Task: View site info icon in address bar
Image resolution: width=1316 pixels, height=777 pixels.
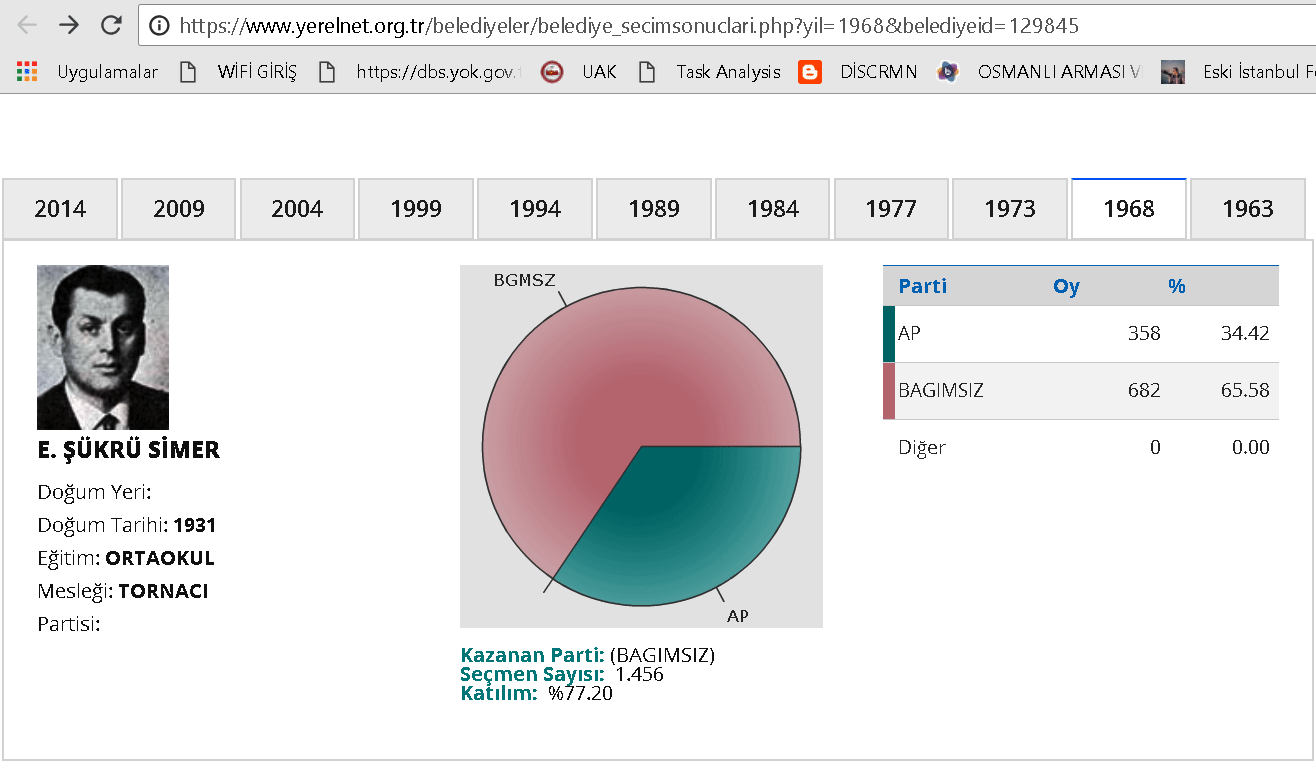Action: [x=159, y=26]
